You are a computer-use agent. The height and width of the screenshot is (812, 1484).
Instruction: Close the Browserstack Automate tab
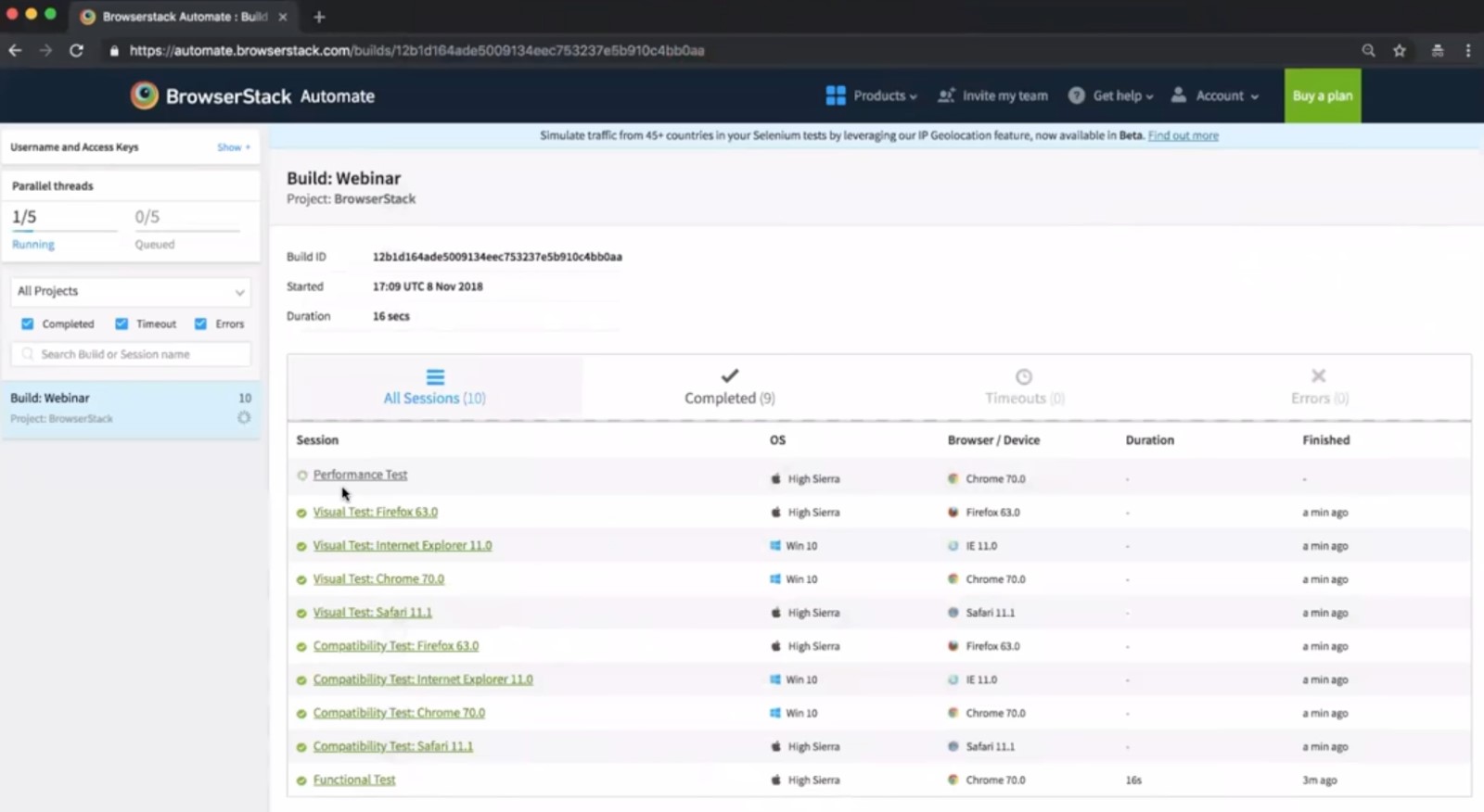[283, 17]
